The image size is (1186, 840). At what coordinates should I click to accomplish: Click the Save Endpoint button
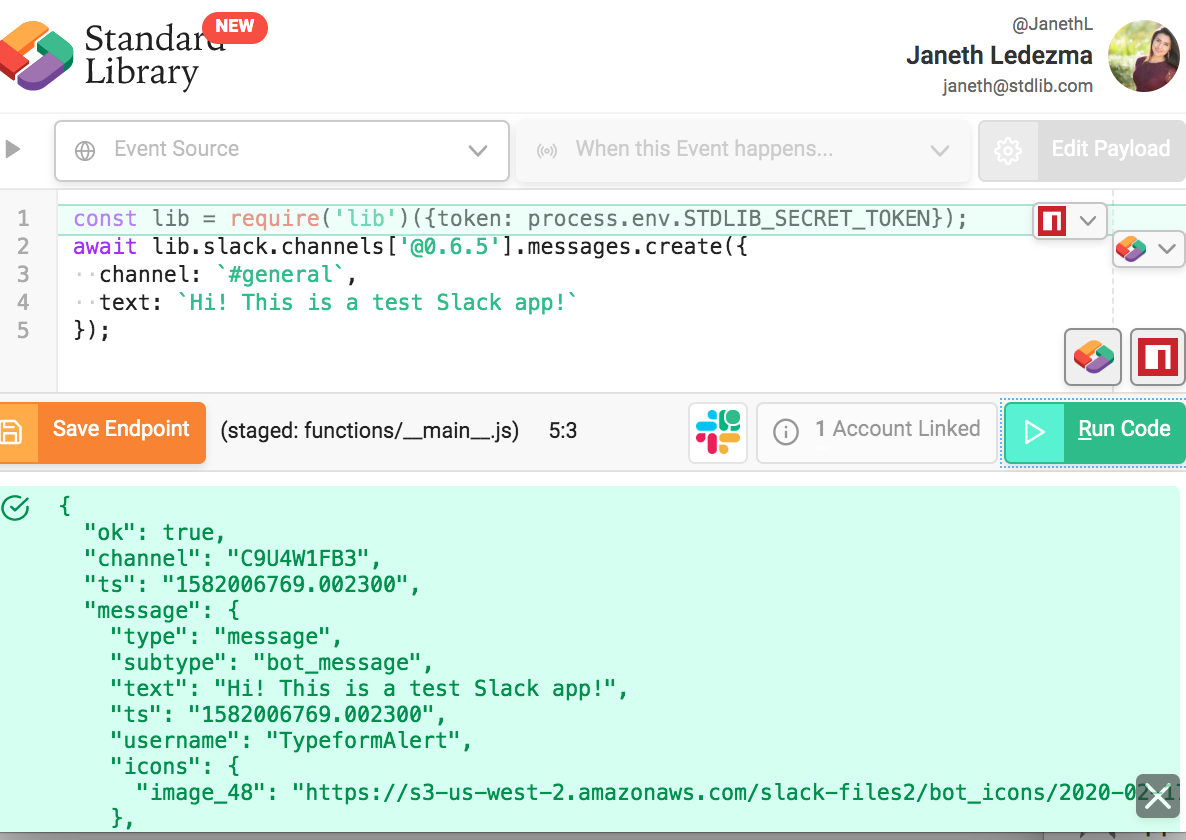pos(103,432)
